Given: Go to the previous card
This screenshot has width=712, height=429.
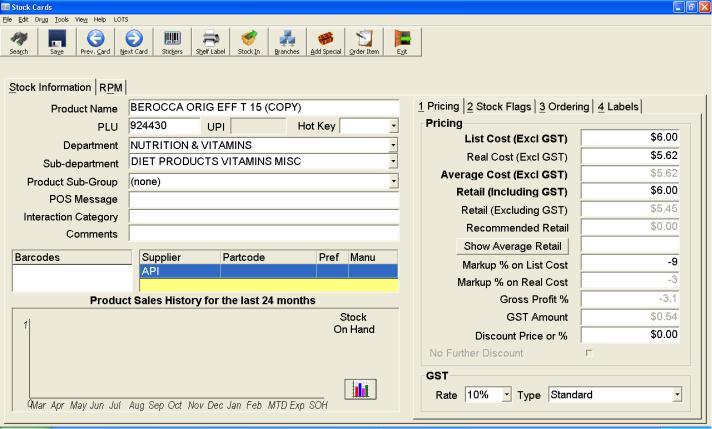Looking at the screenshot, I should [x=93, y=42].
